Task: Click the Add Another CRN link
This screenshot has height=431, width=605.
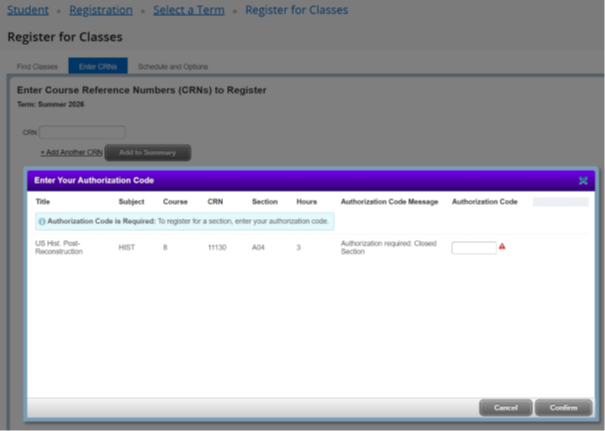Action: coord(72,152)
